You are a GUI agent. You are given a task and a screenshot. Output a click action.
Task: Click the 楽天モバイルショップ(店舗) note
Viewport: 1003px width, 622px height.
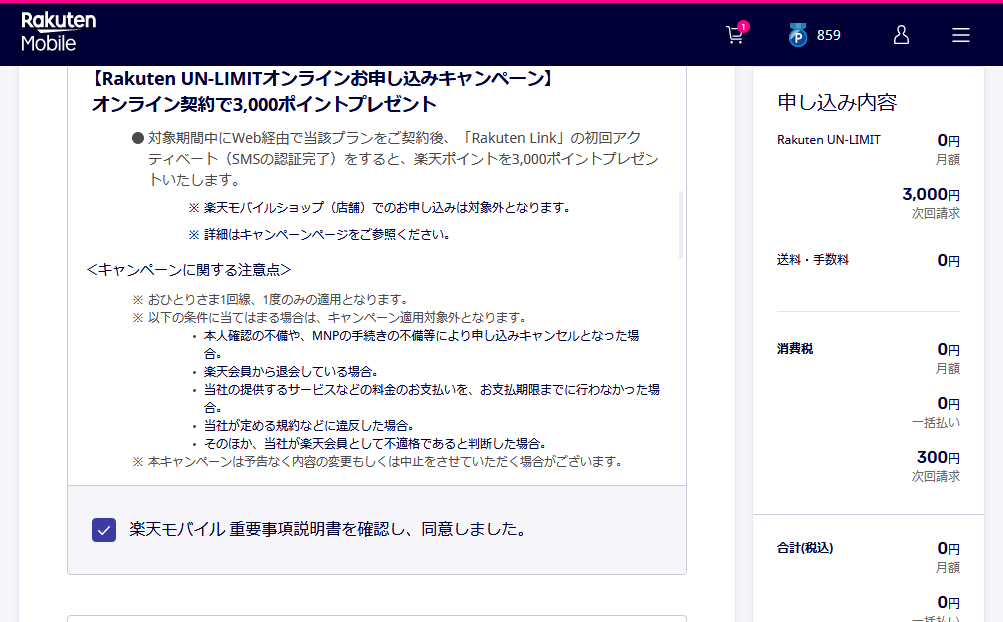click(379, 207)
